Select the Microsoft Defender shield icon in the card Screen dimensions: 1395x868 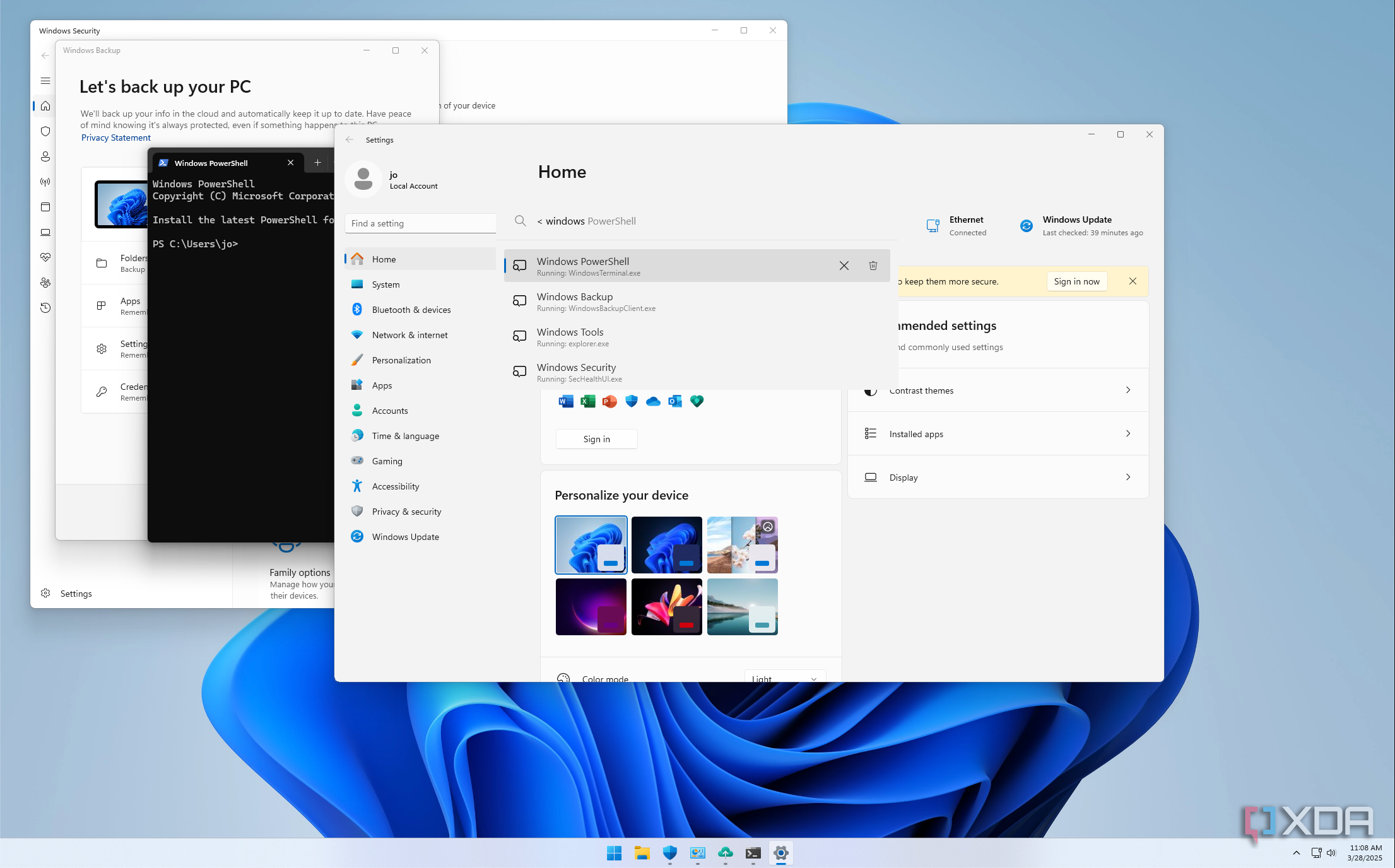(632, 401)
